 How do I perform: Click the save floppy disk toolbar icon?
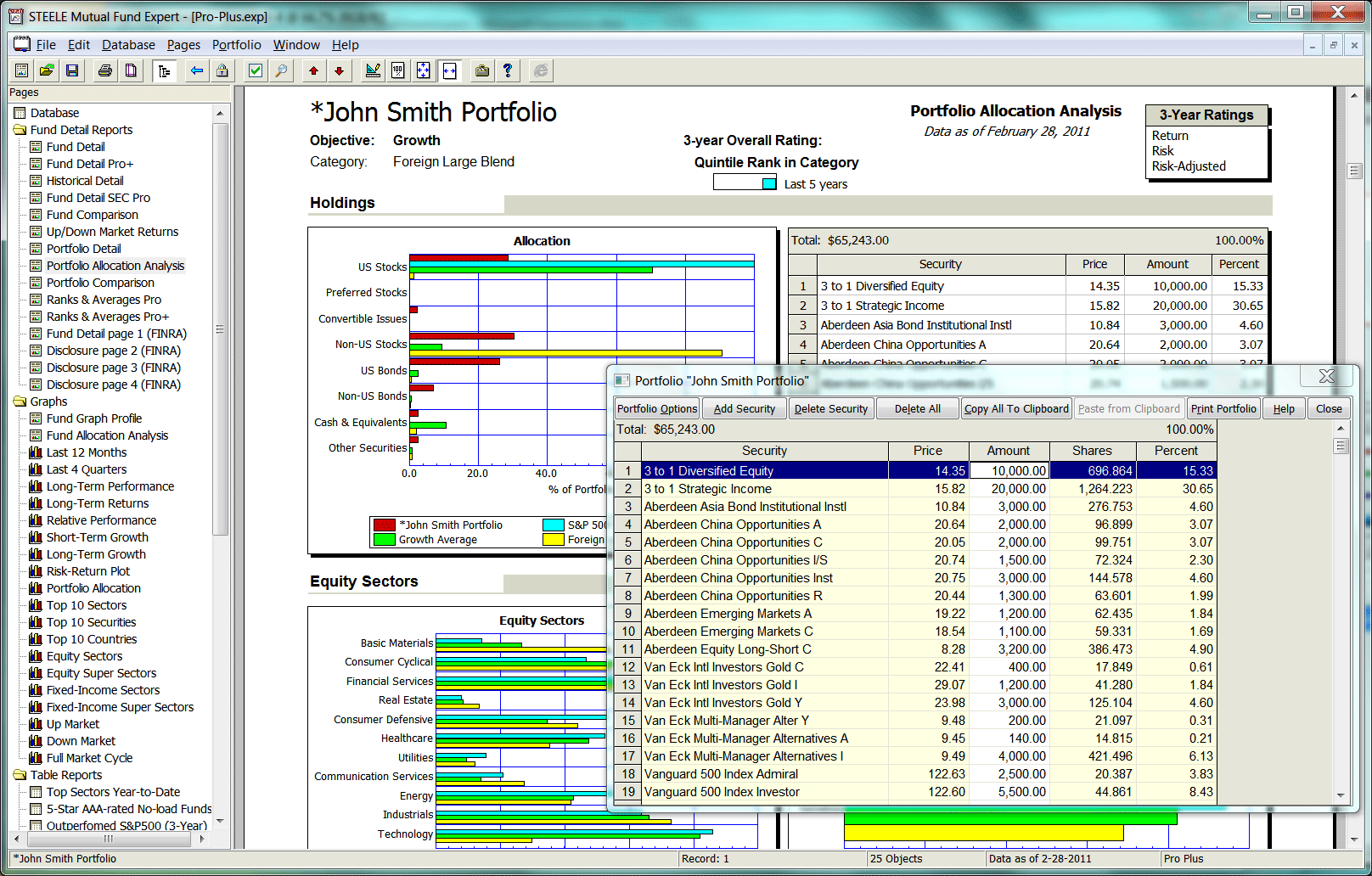72,71
